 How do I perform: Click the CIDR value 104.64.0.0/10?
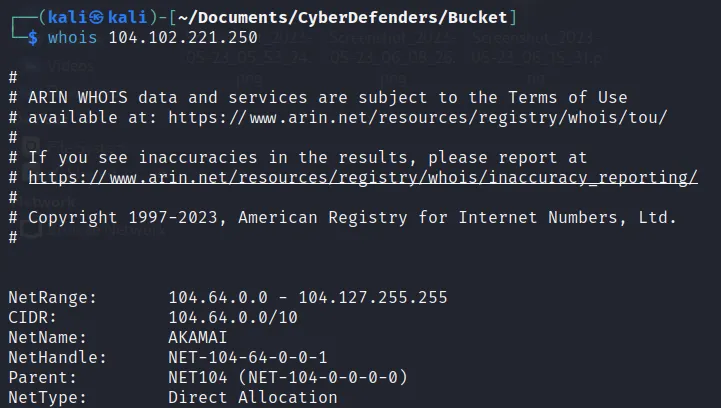pyautogui.click(x=233, y=317)
